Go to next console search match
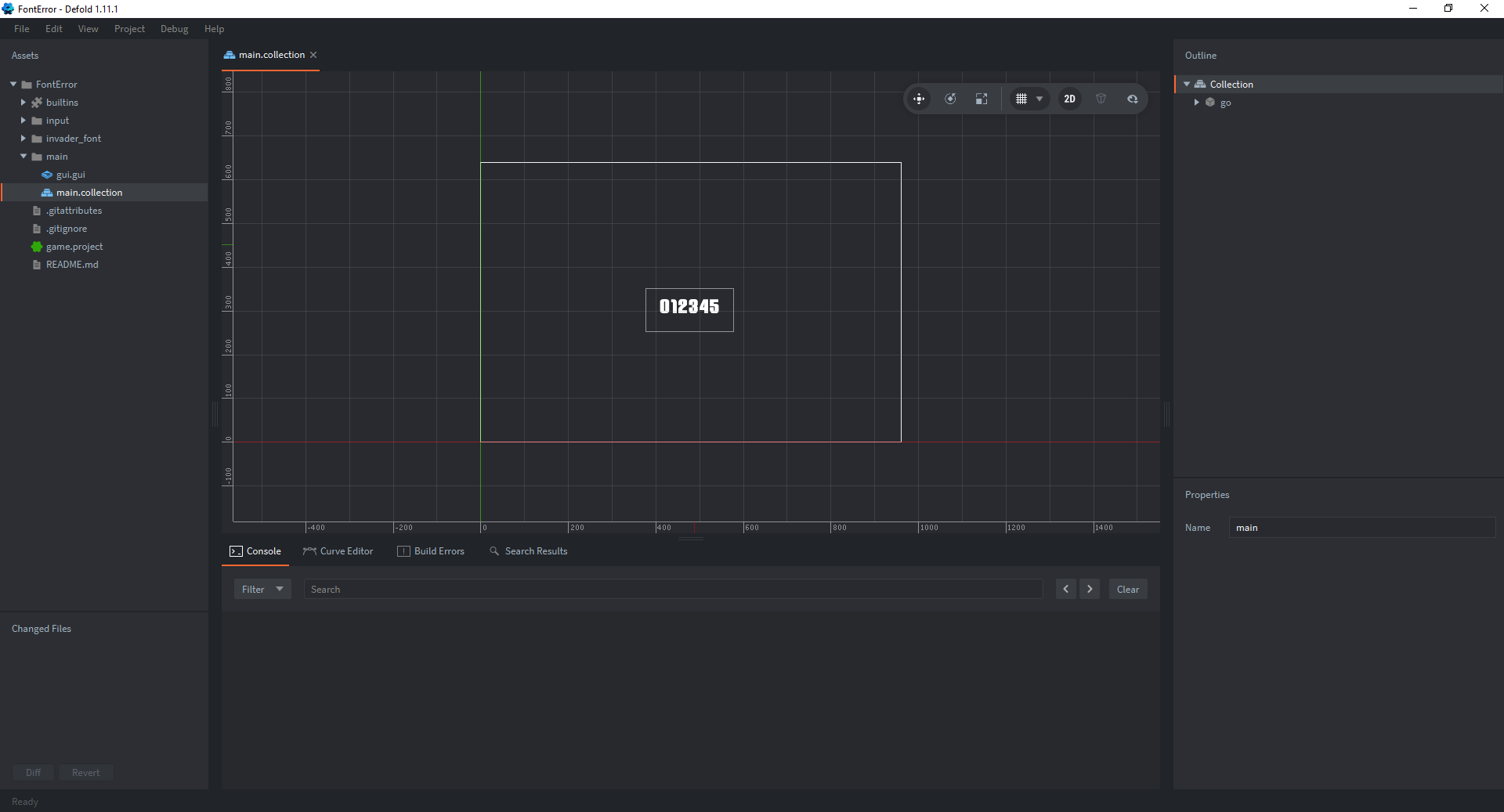 point(1090,589)
